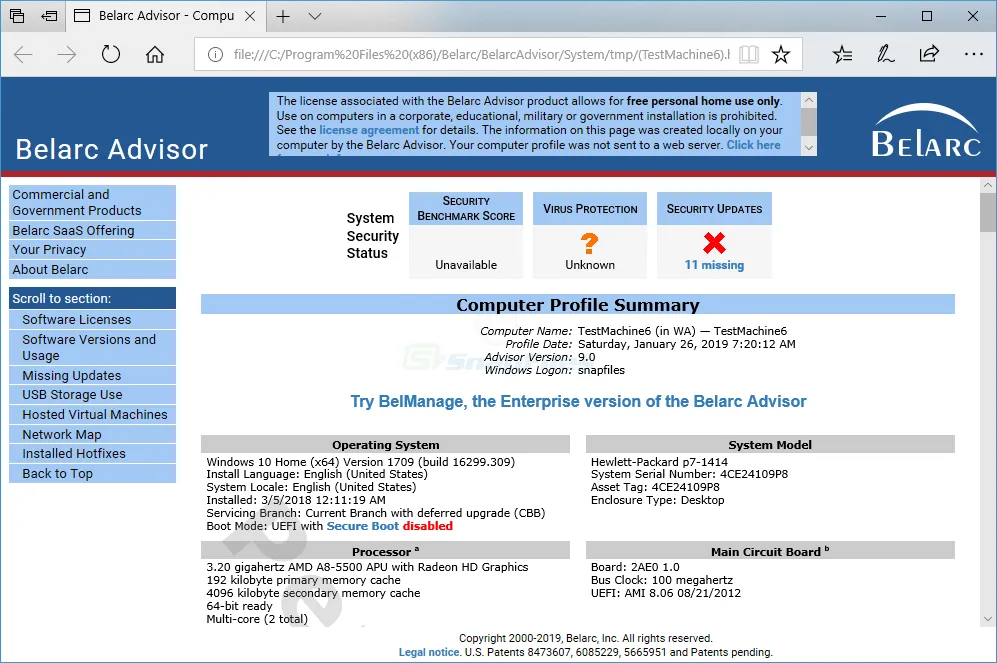Click the orange question mark Virus Protection icon
Screen dimensions: 997x663
(589, 243)
